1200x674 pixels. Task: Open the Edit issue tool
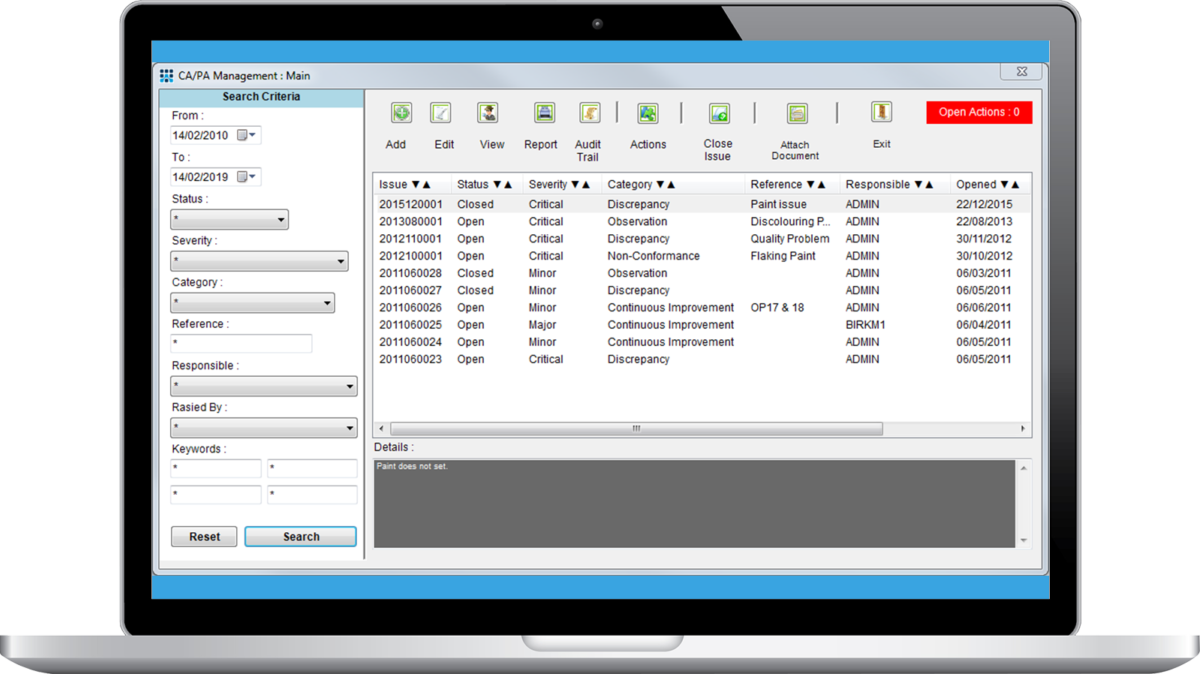pos(441,113)
